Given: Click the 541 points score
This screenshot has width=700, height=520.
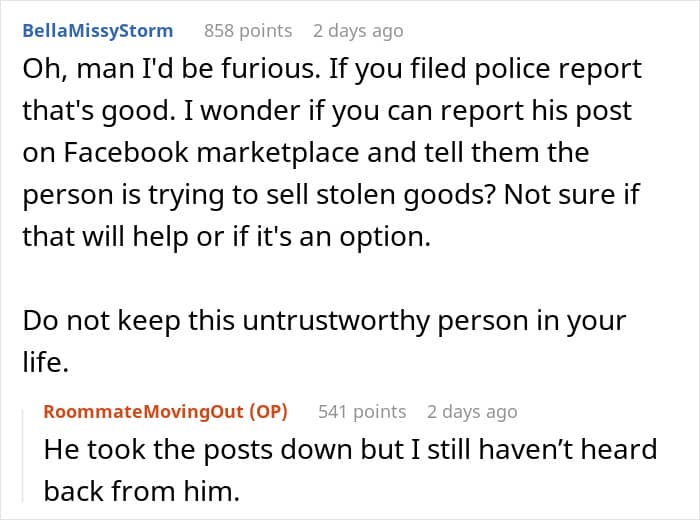Looking at the screenshot, I should (361, 411).
